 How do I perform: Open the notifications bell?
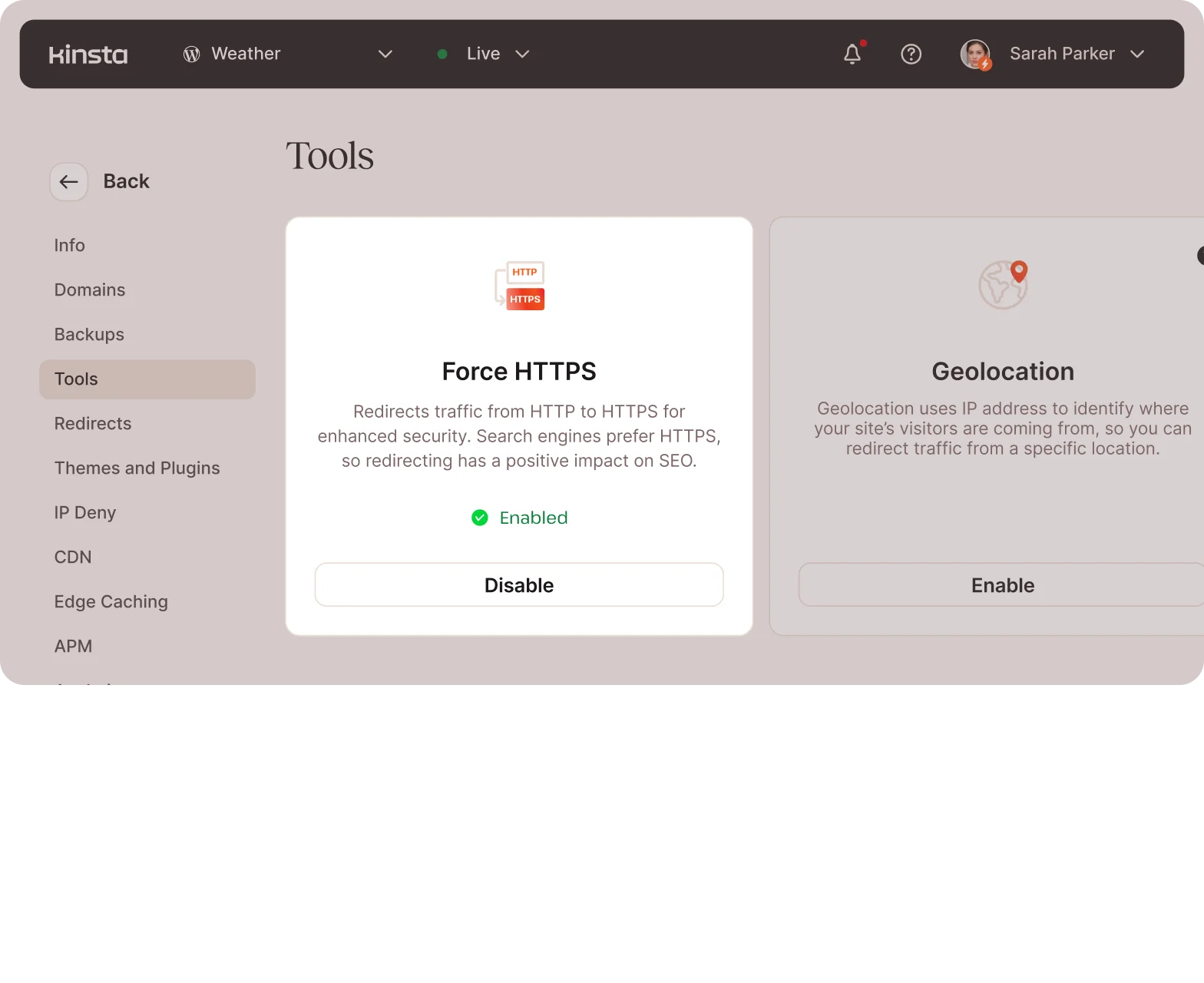point(852,54)
